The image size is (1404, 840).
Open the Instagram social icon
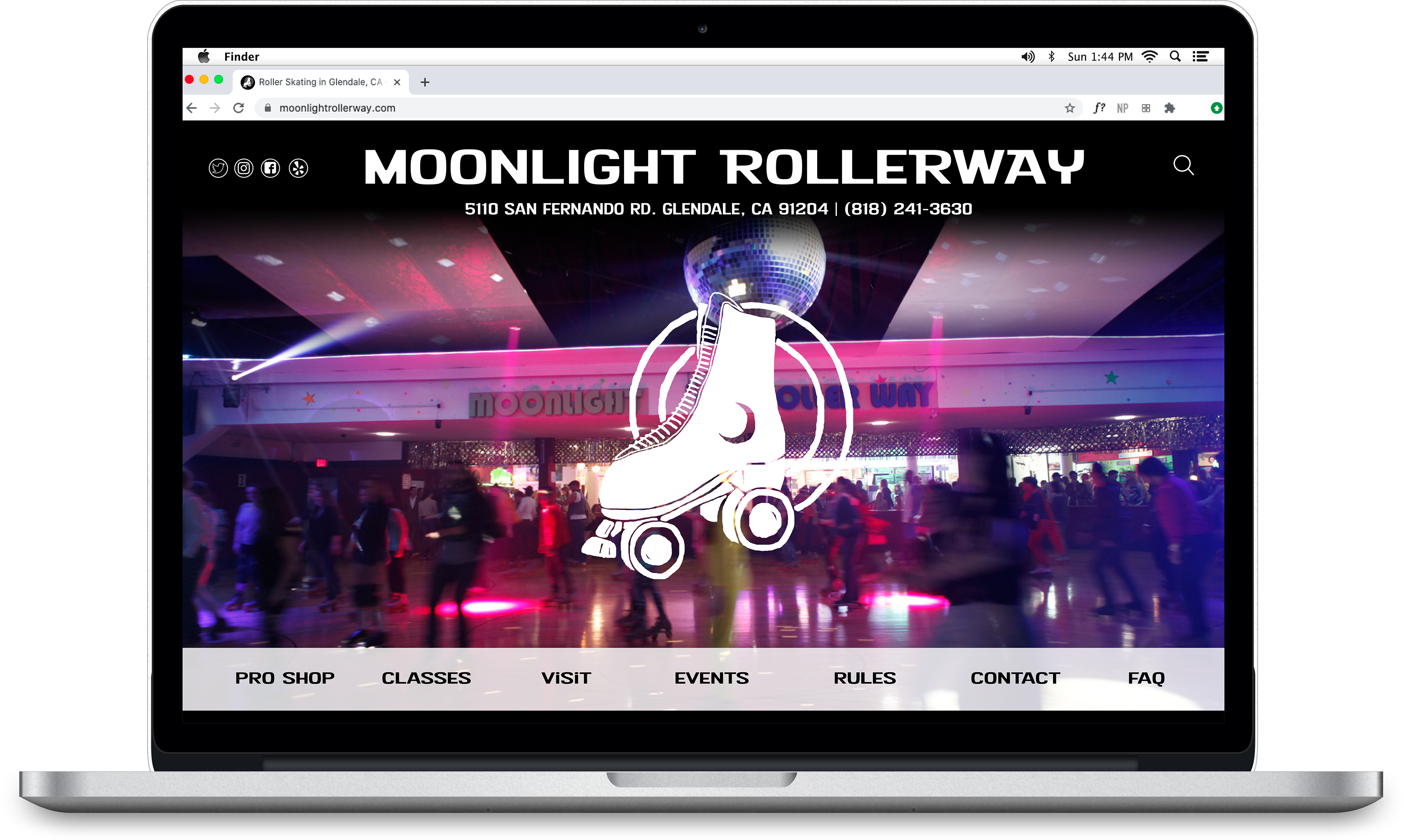[x=244, y=168]
